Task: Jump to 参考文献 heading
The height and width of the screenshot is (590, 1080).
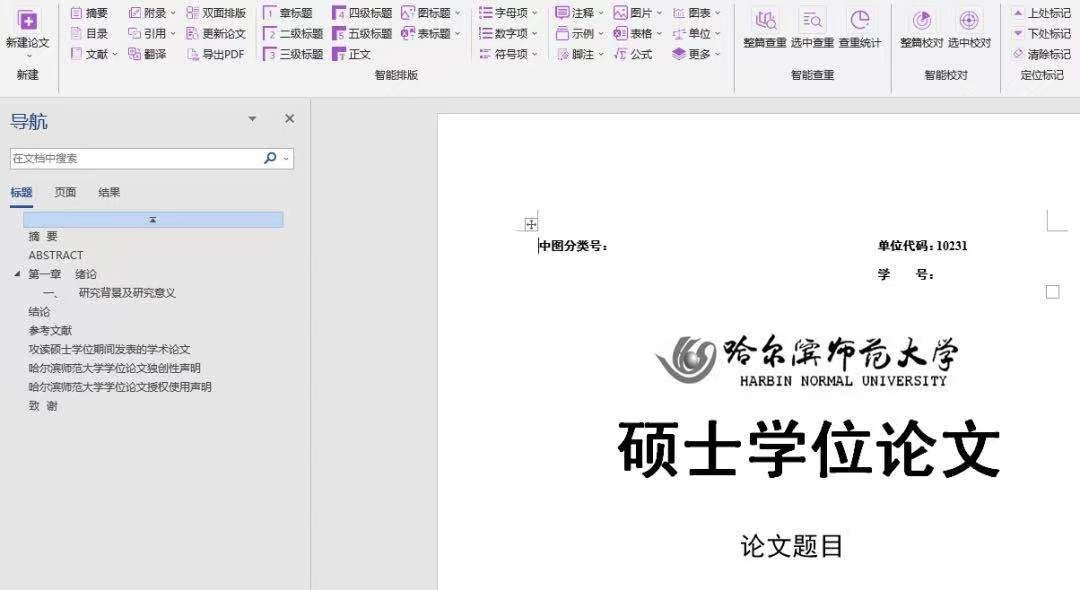Action: point(50,330)
